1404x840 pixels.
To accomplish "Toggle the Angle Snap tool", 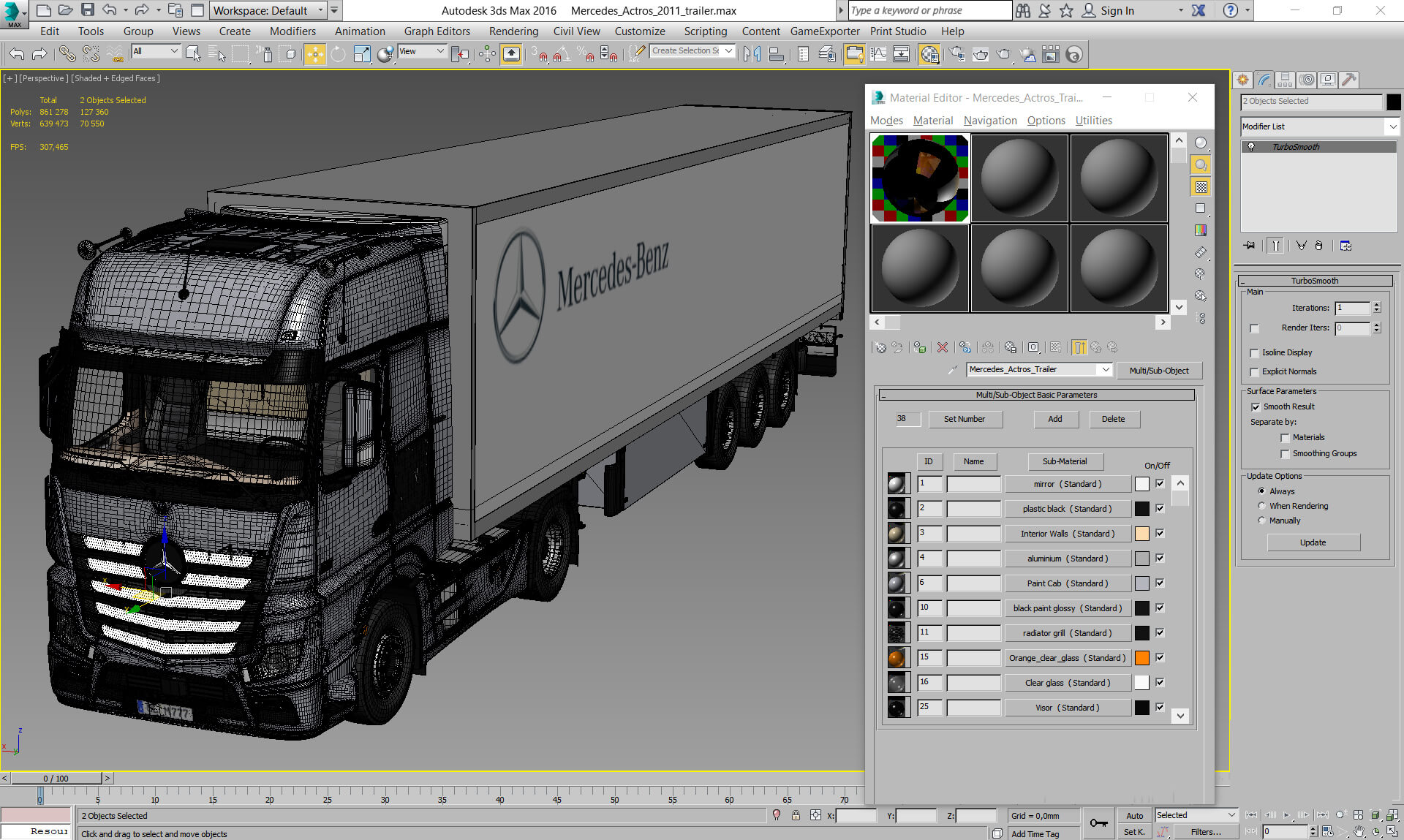I will 562,54.
